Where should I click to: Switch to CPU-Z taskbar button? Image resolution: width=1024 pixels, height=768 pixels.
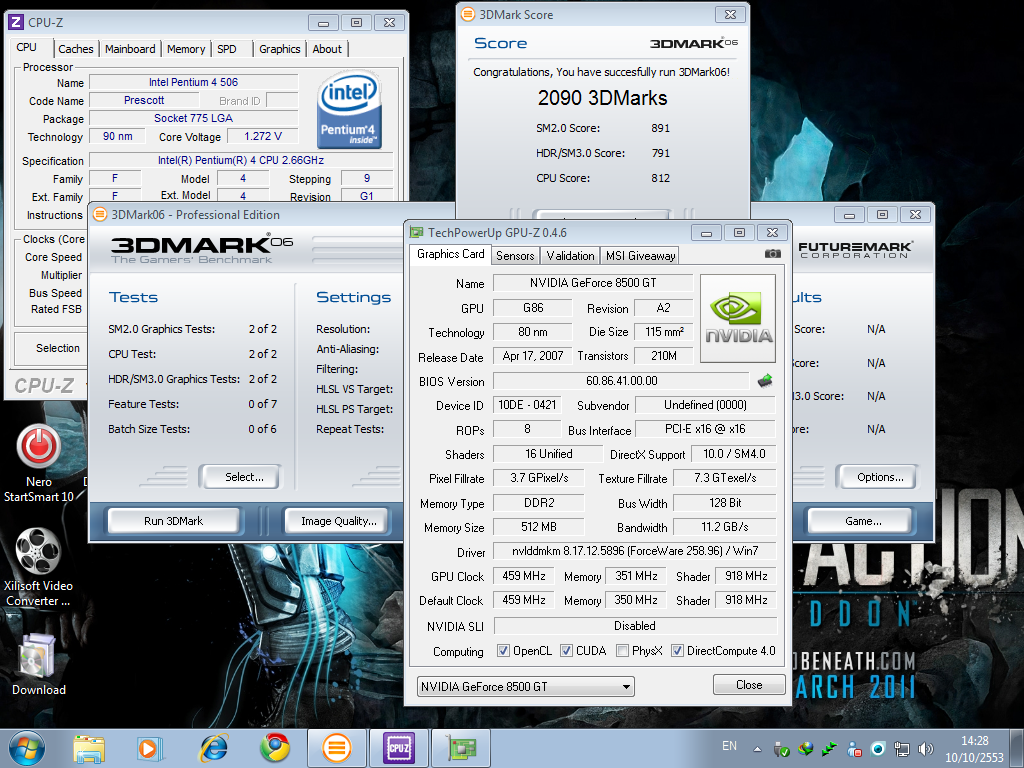[x=398, y=748]
